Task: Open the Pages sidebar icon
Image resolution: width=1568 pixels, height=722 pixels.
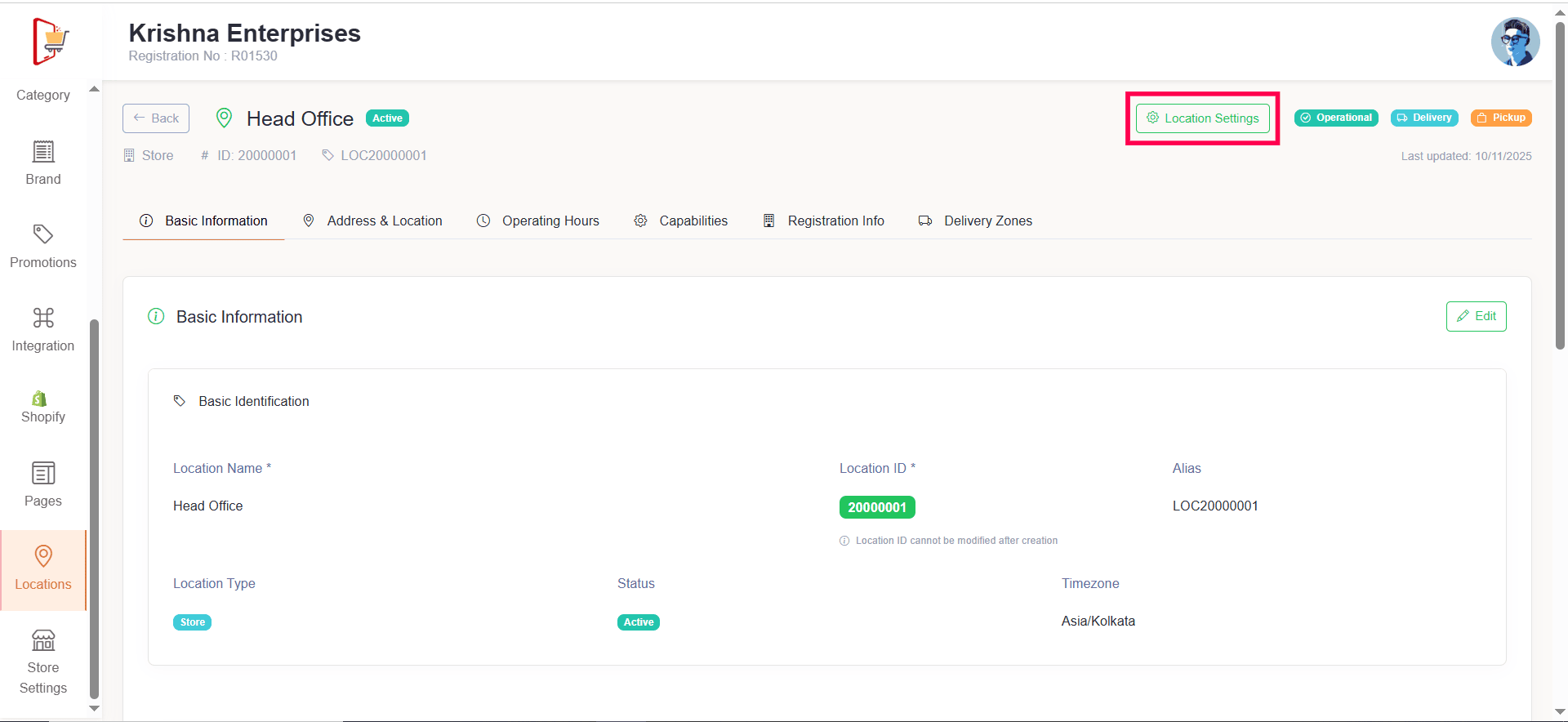Action: pos(43,474)
